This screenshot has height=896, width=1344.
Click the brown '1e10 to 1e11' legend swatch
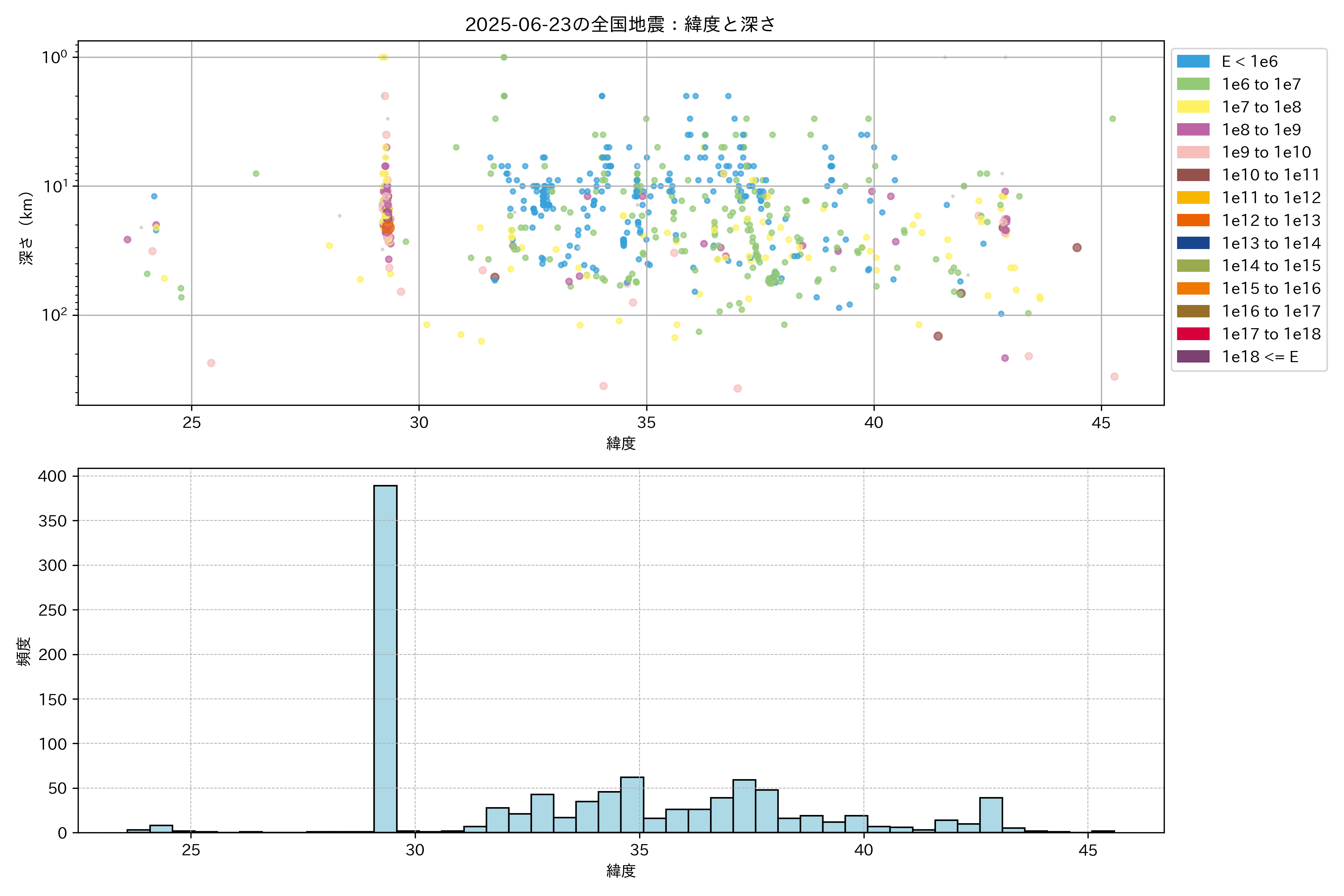click(x=1193, y=175)
